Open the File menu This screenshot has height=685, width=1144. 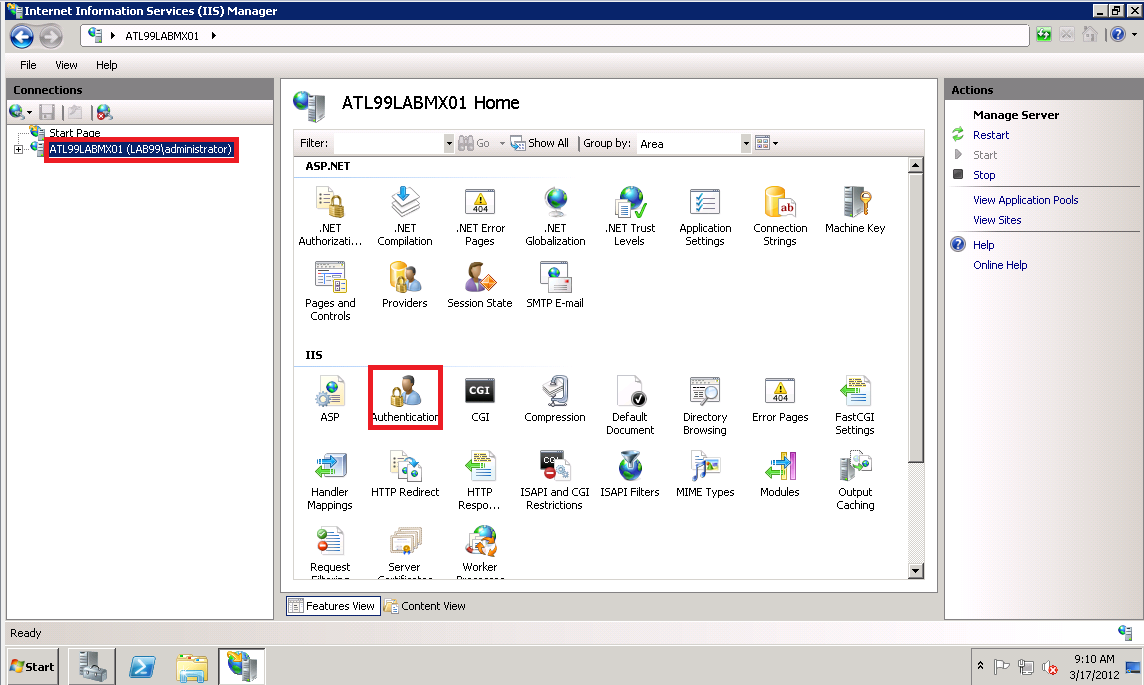(x=28, y=65)
